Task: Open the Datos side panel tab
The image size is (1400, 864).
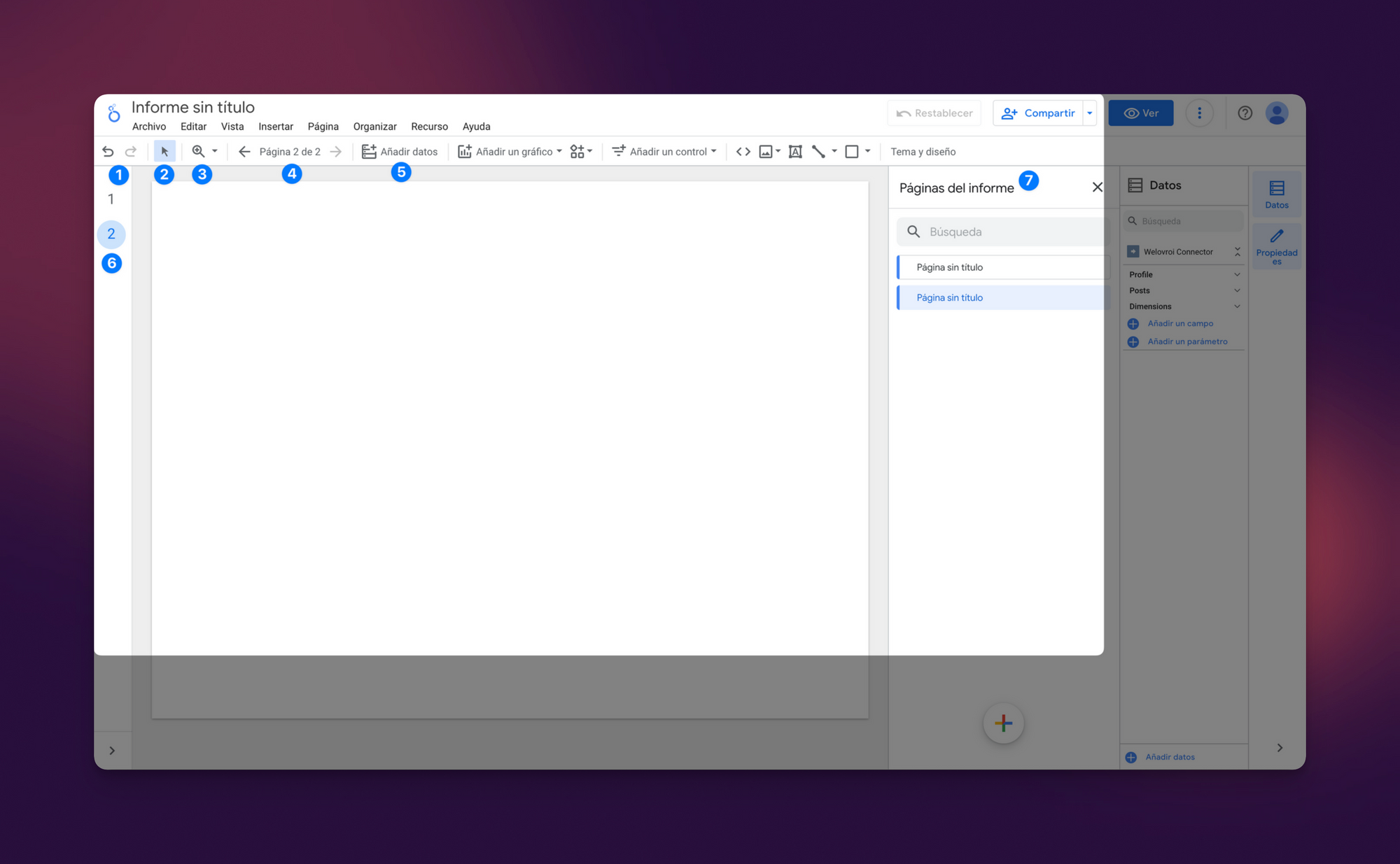Action: click(x=1277, y=194)
